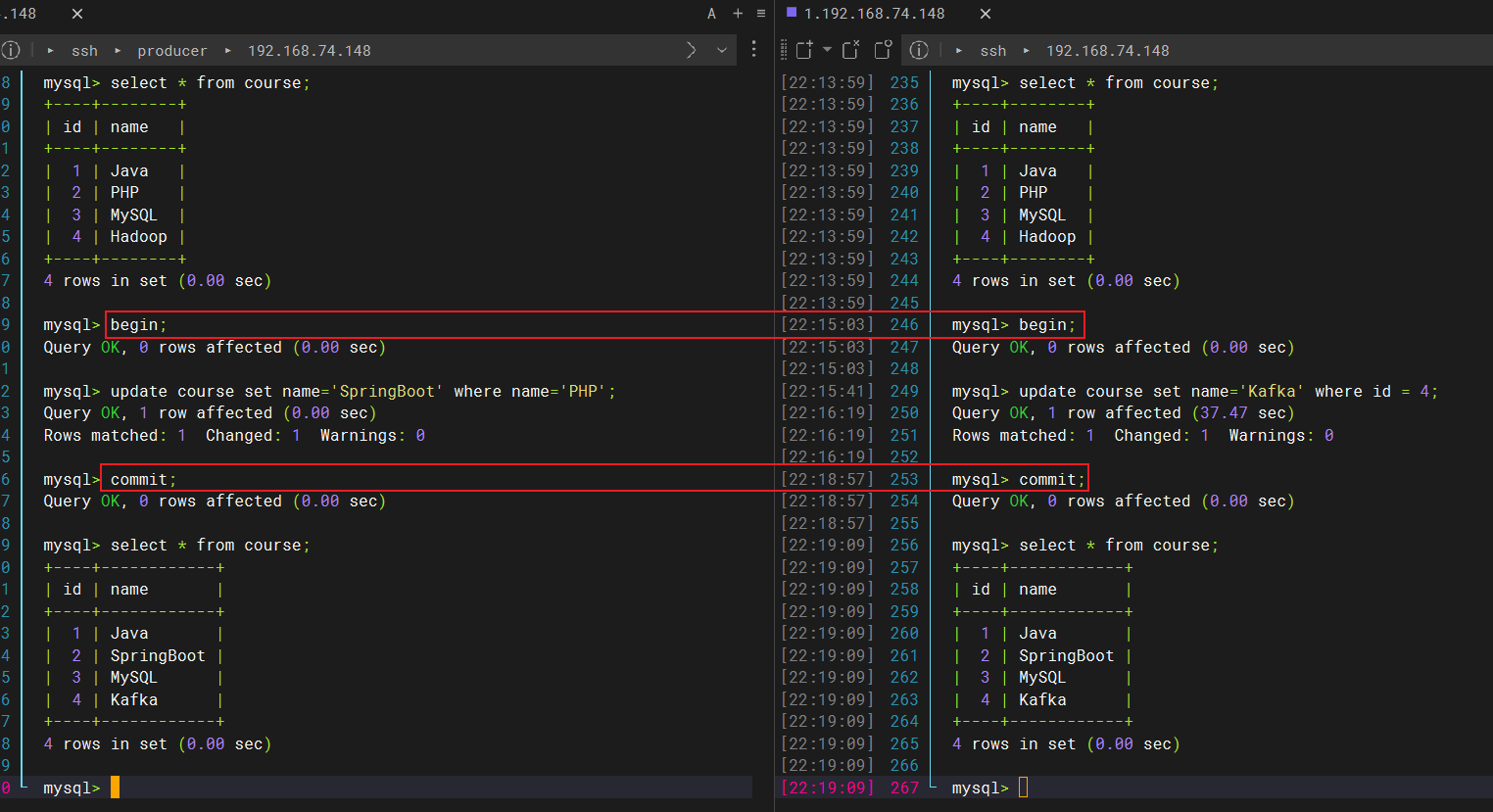Click 'begin;' command in the right terminal

point(1047,325)
